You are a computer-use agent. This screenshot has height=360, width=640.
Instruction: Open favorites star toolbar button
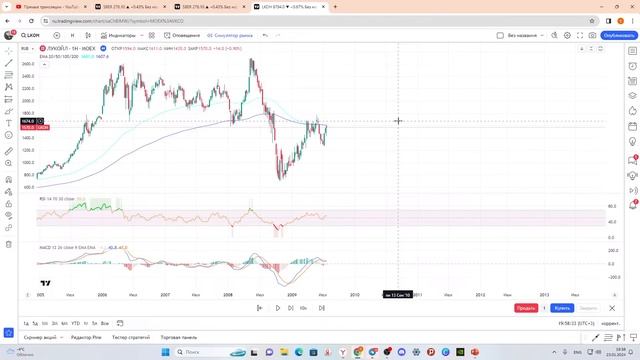(x=9, y=333)
